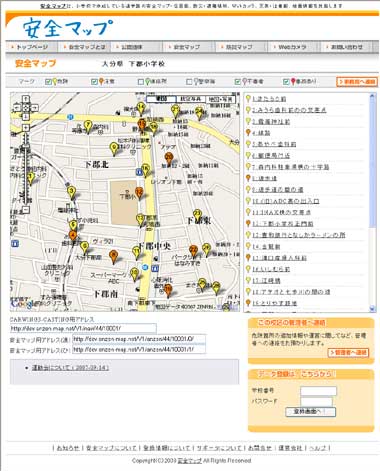Switch map to 地図 view

pyautogui.click(x=161, y=99)
